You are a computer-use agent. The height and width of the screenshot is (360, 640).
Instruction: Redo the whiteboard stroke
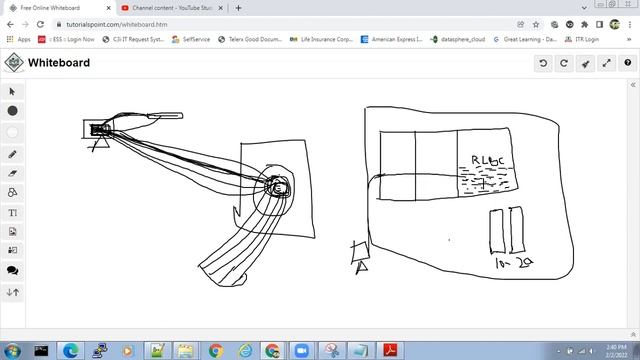click(x=564, y=63)
